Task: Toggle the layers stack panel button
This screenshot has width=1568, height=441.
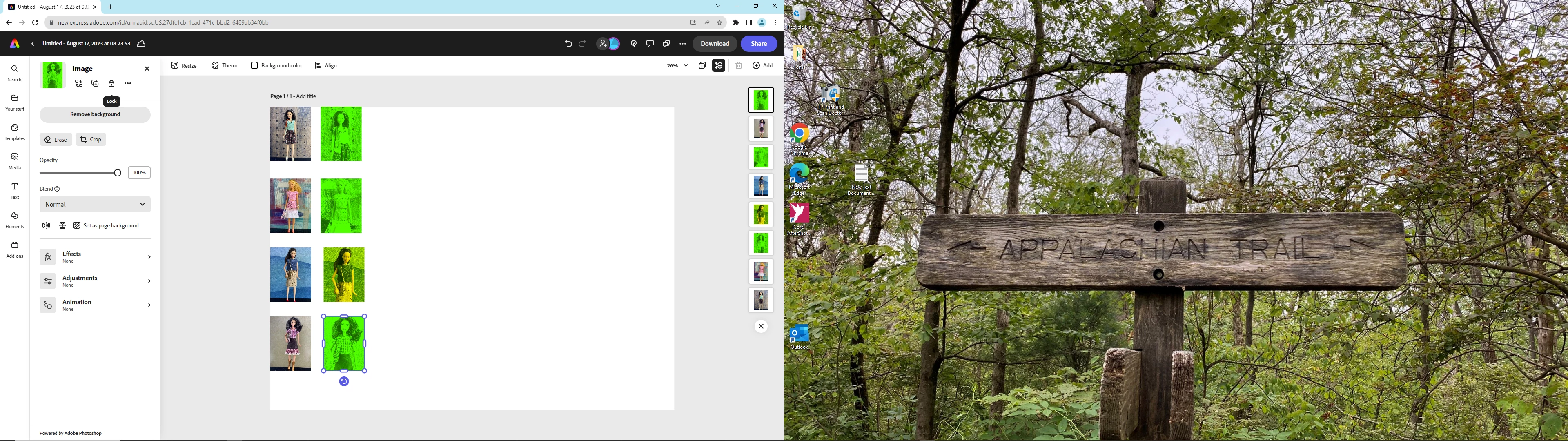Action: click(x=719, y=66)
